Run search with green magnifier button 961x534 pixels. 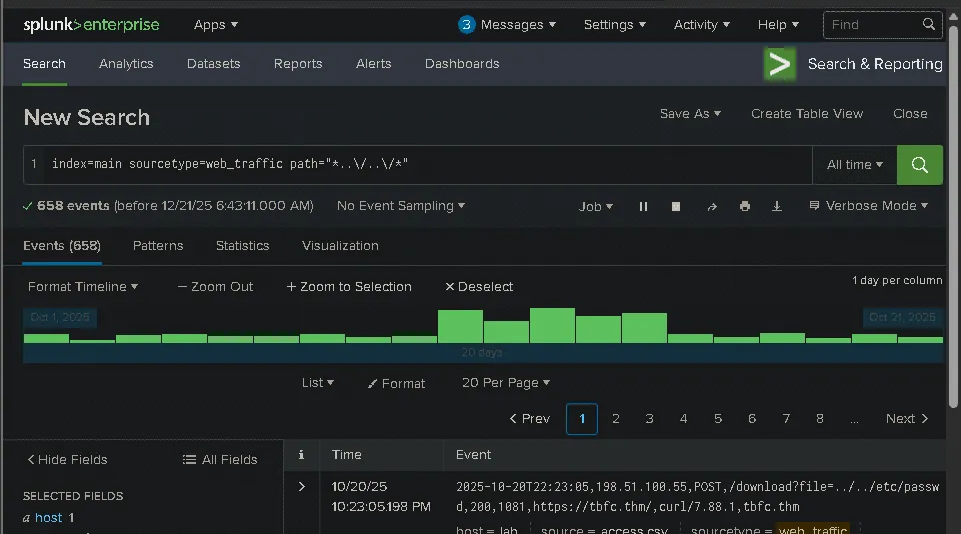point(919,165)
